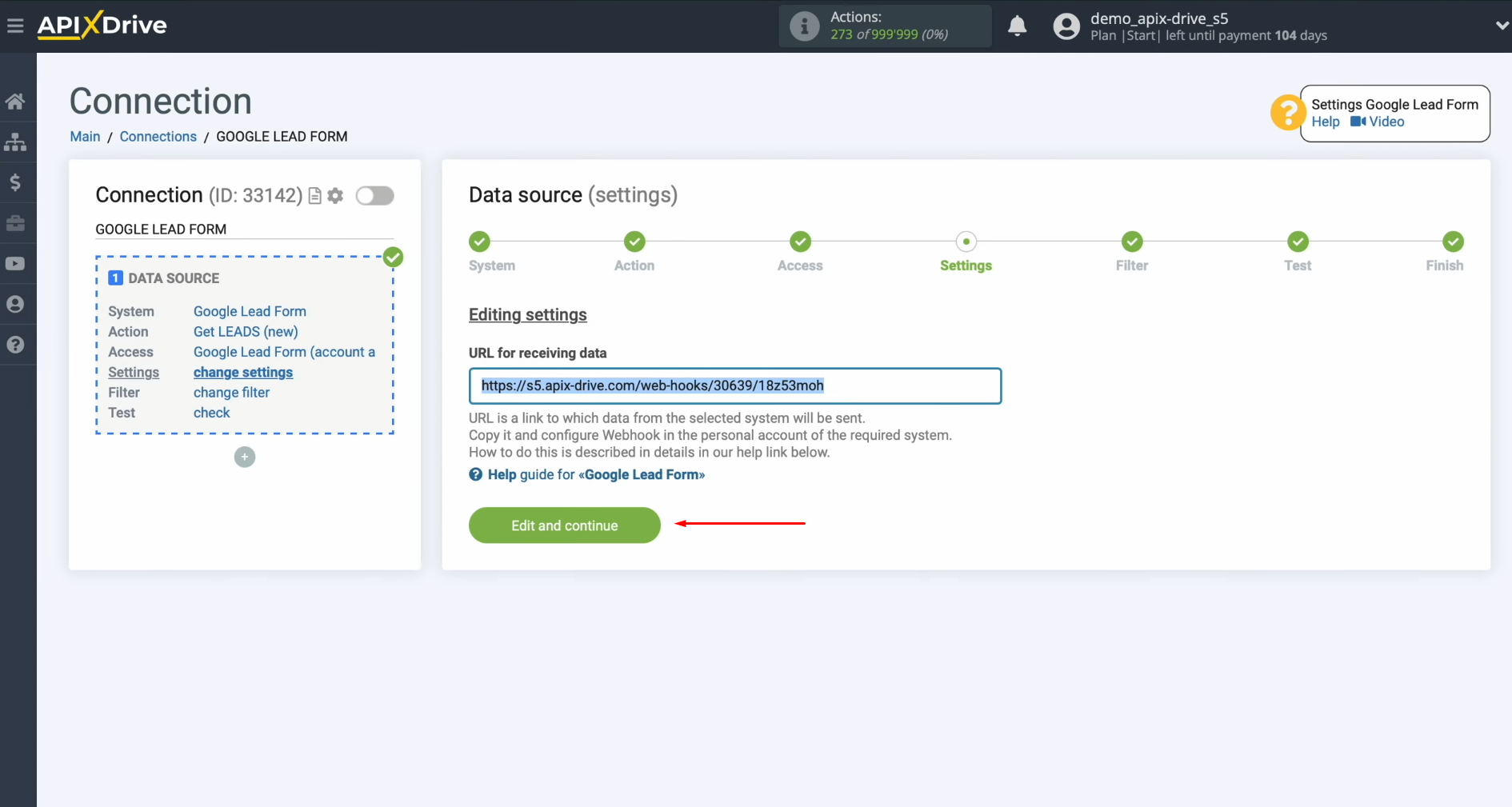The width and height of the screenshot is (1512, 807).
Task: Click the plus button below Data Source
Action: point(244,457)
